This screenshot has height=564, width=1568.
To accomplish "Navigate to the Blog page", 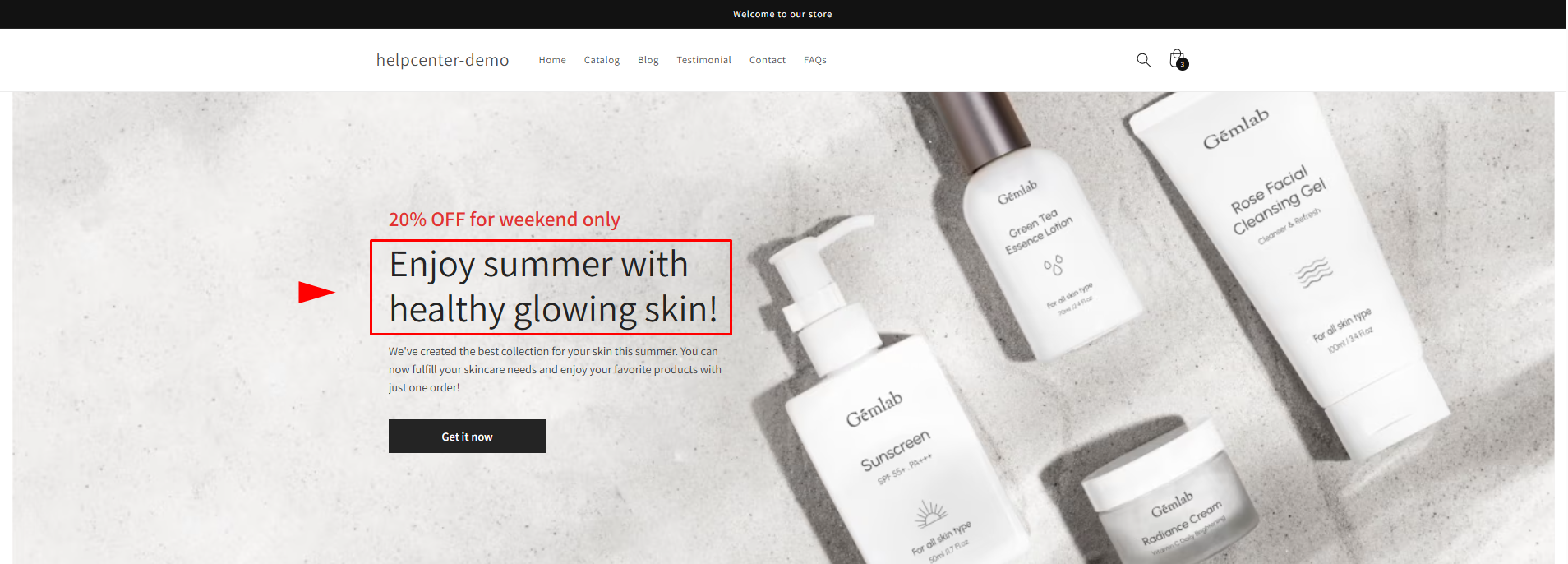I will (x=648, y=60).
